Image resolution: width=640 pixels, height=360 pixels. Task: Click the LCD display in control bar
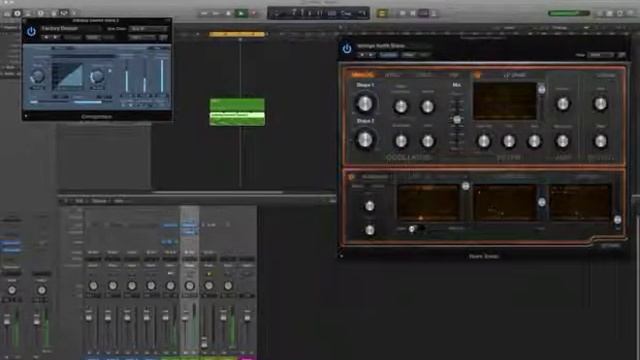pos(318,13)
